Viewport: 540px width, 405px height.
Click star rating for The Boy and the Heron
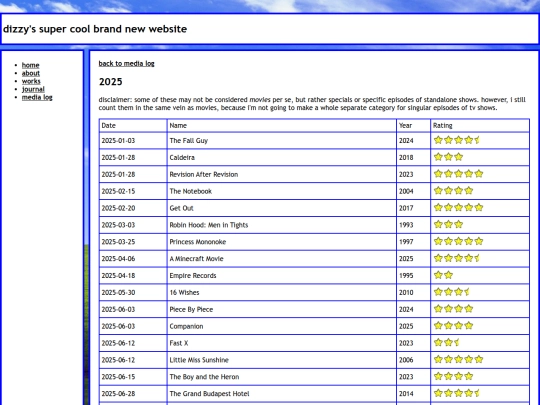pyautogui.click(x=453, y=376)
